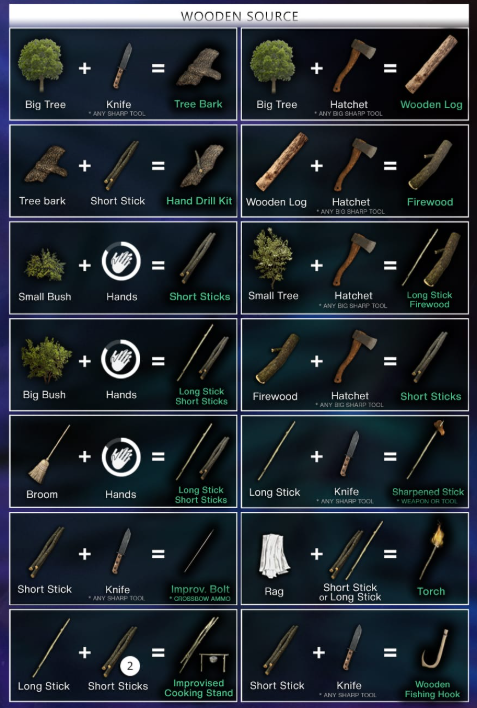Click the Wooden Fishing Hook icon
The image size is (477, 708).
tap(435, 648)
